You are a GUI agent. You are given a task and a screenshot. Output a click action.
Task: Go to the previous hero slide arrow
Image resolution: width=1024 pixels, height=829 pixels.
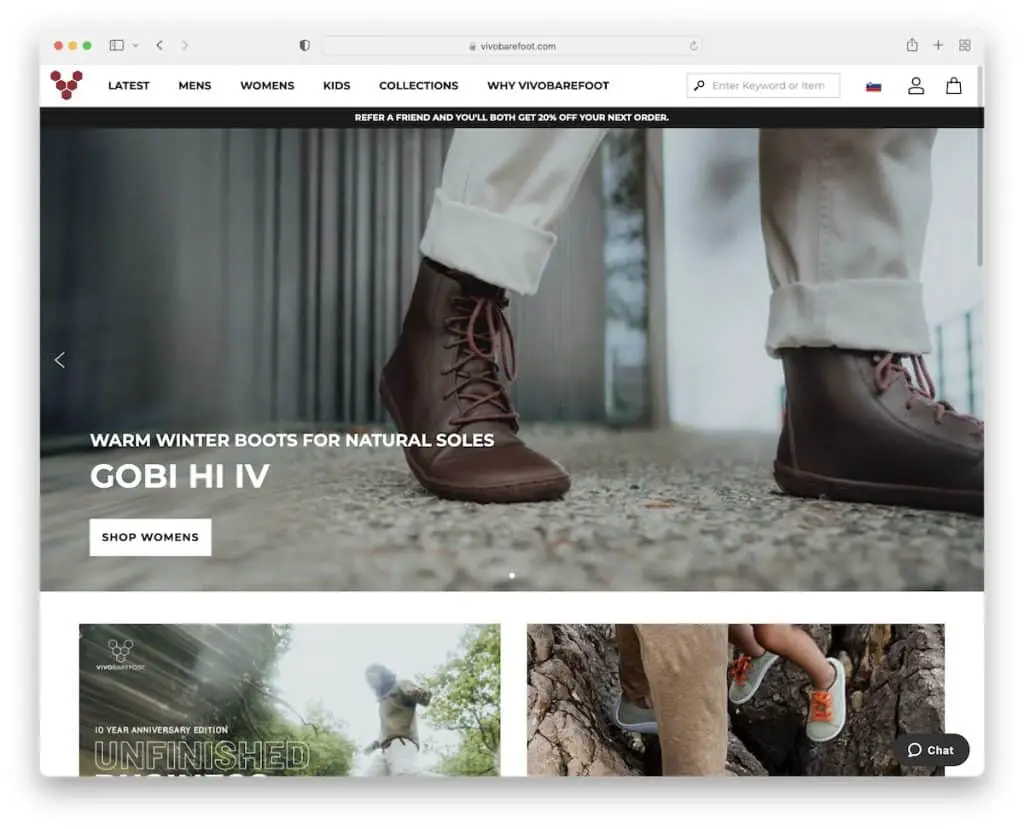[59, 360]
